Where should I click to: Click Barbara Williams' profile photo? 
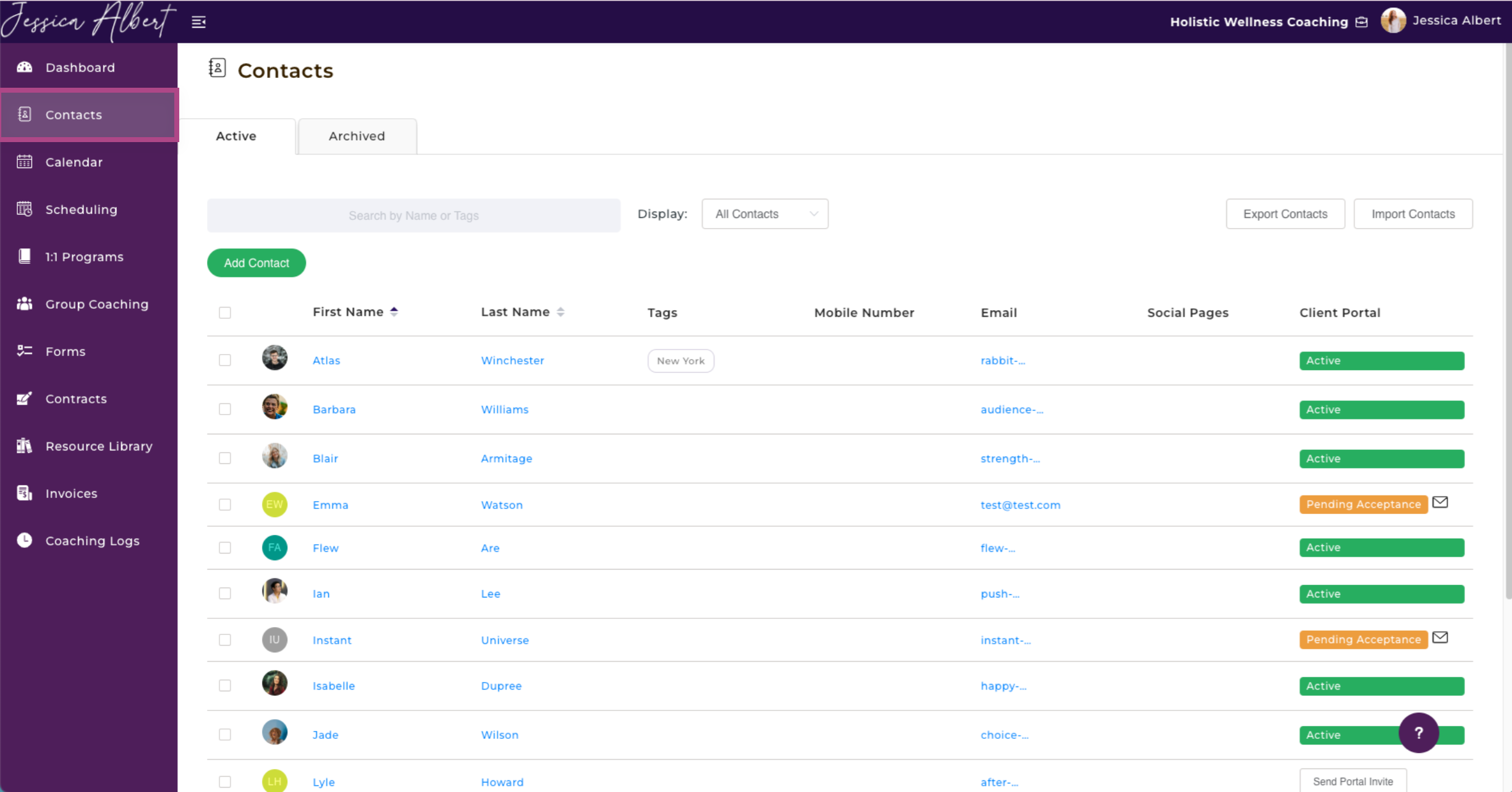274,407
